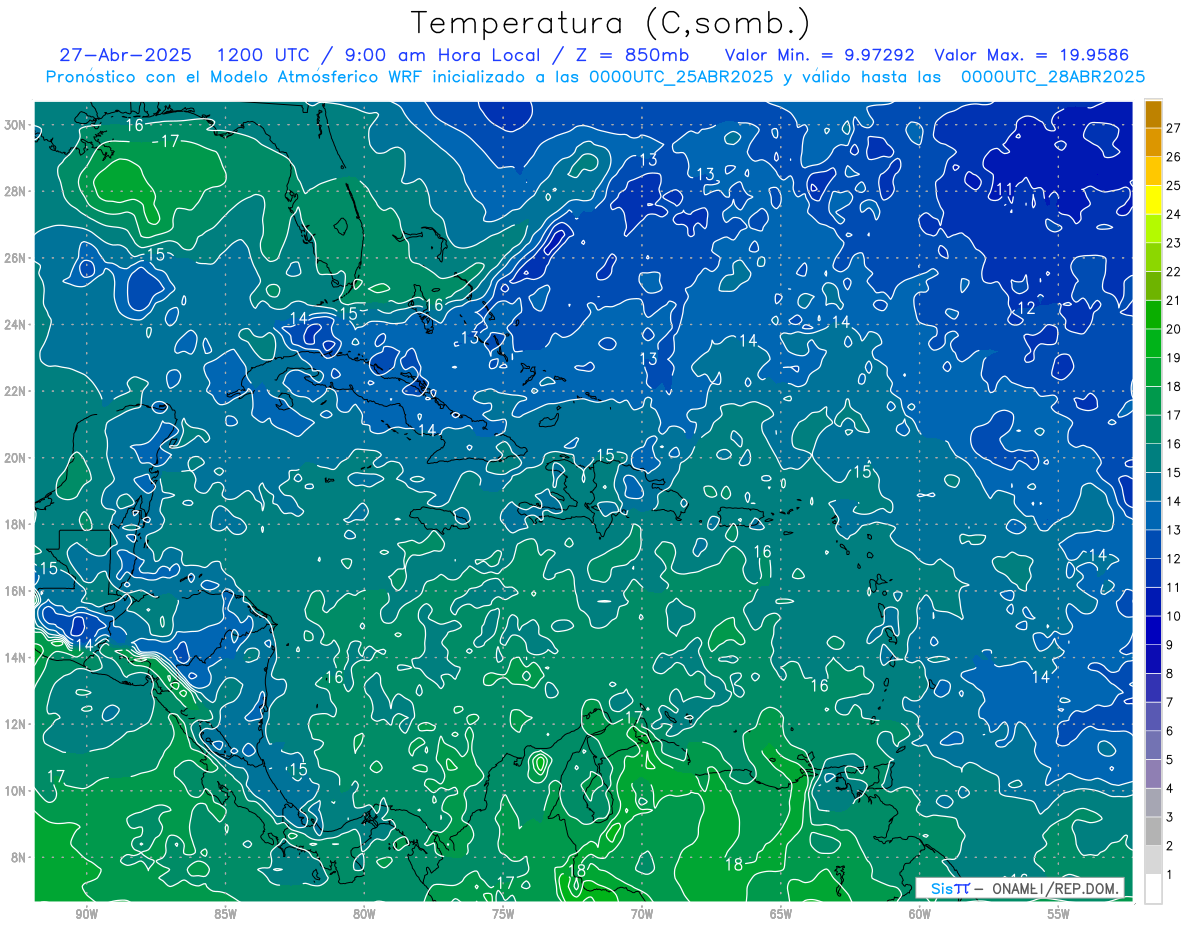The width and height of the screenshot is (1200, 927).
Task: Click the '75W' longitude axis label
Action: pyautogui.click(x=503, y=914)
